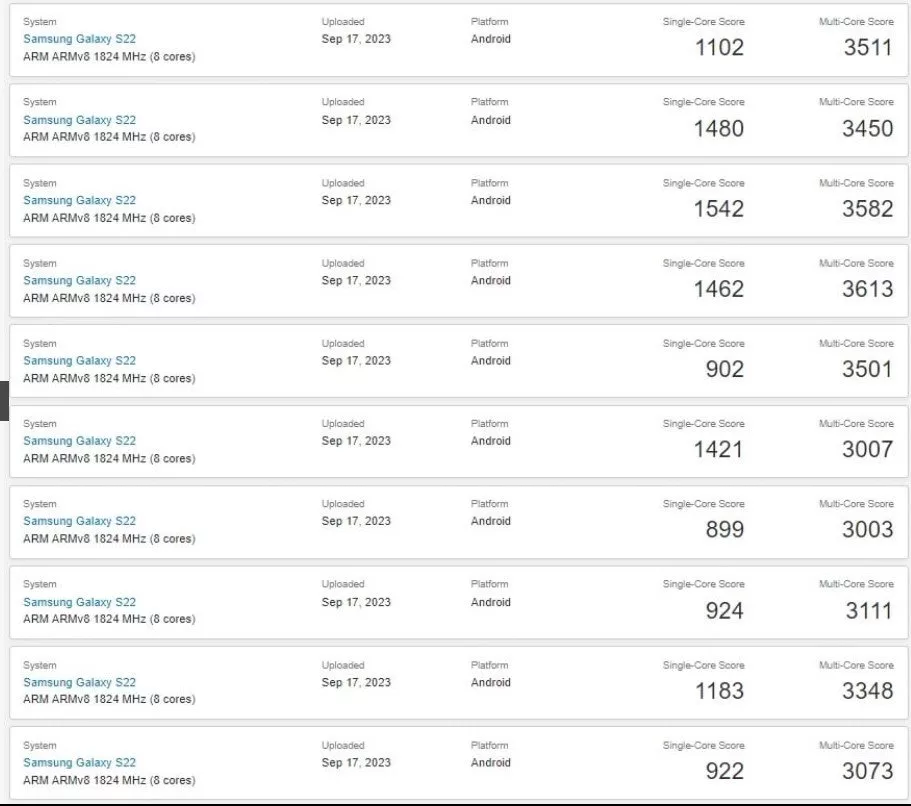
Task: Open the Galaxy S22 result with single-core 1421
Action: 79,441
